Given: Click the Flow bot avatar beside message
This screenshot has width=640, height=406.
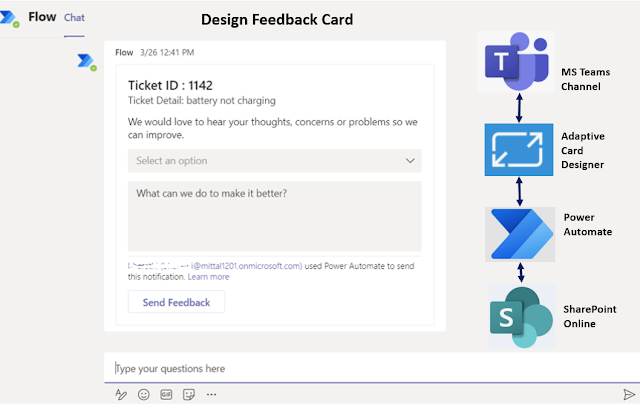Looking at the screenshot, I should coord(86,62).
